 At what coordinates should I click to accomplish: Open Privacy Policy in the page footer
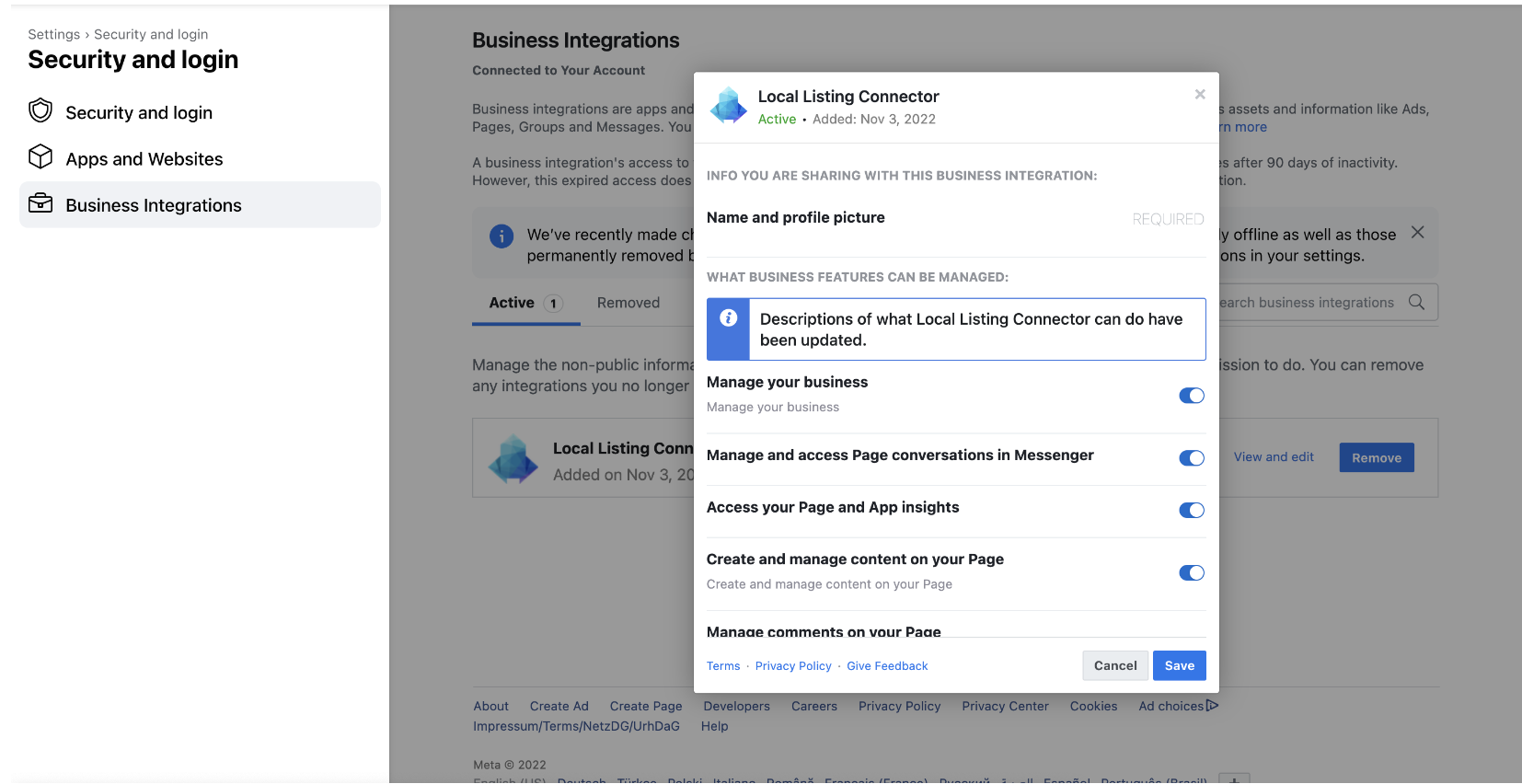click(x=900, y=707)
